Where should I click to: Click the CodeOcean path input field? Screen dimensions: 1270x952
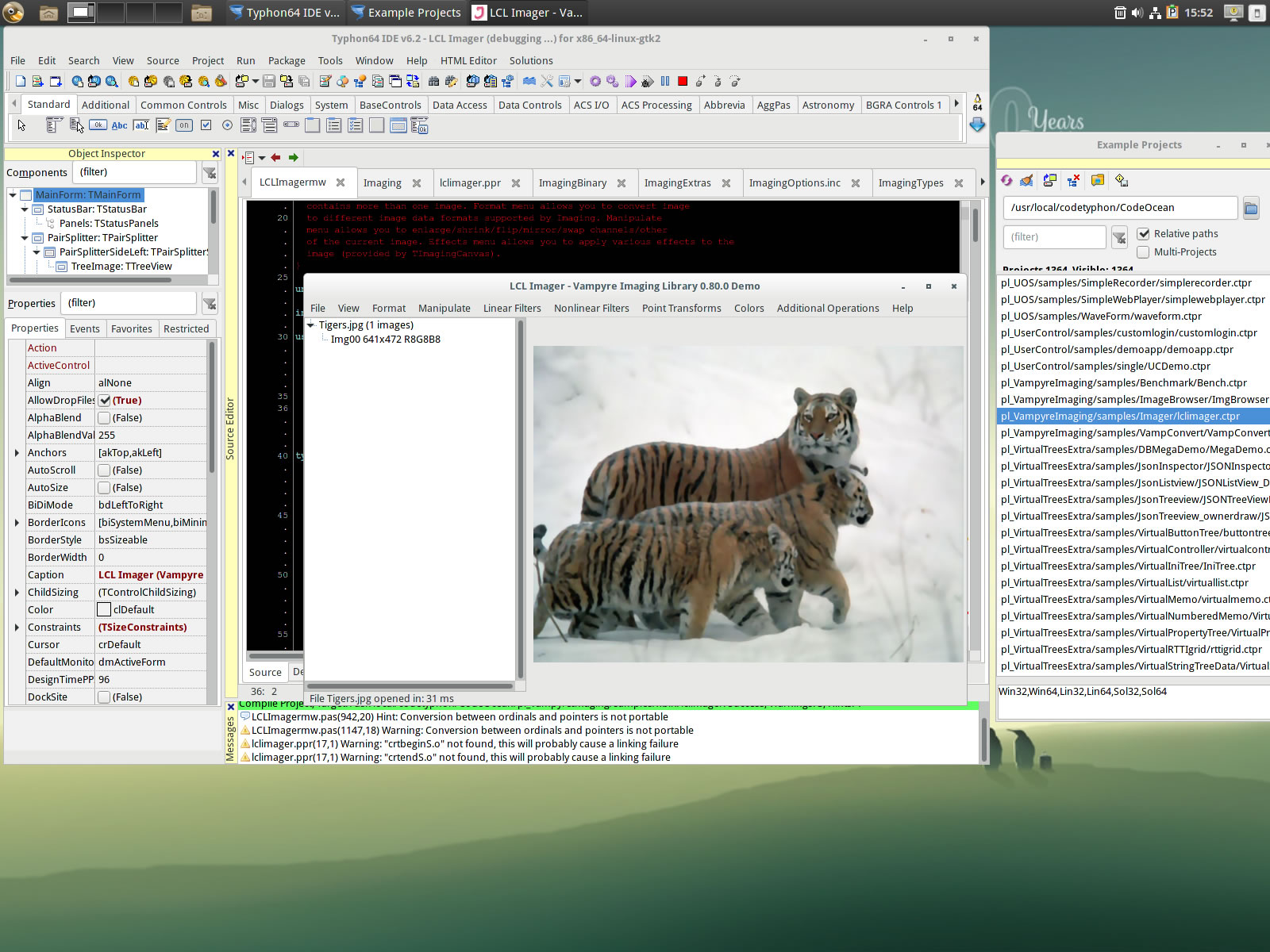[x=1119, y=208]
